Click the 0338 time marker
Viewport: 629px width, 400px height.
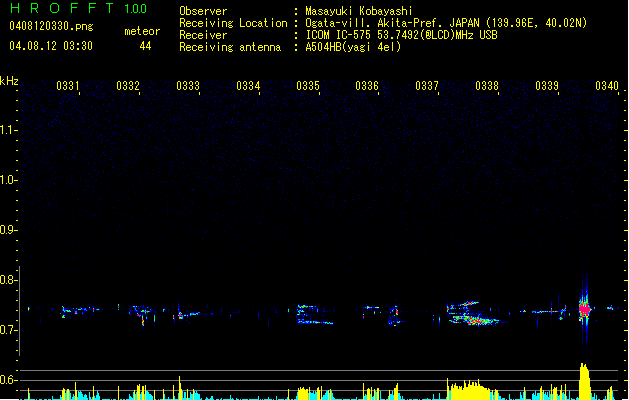tap(487, 85)
